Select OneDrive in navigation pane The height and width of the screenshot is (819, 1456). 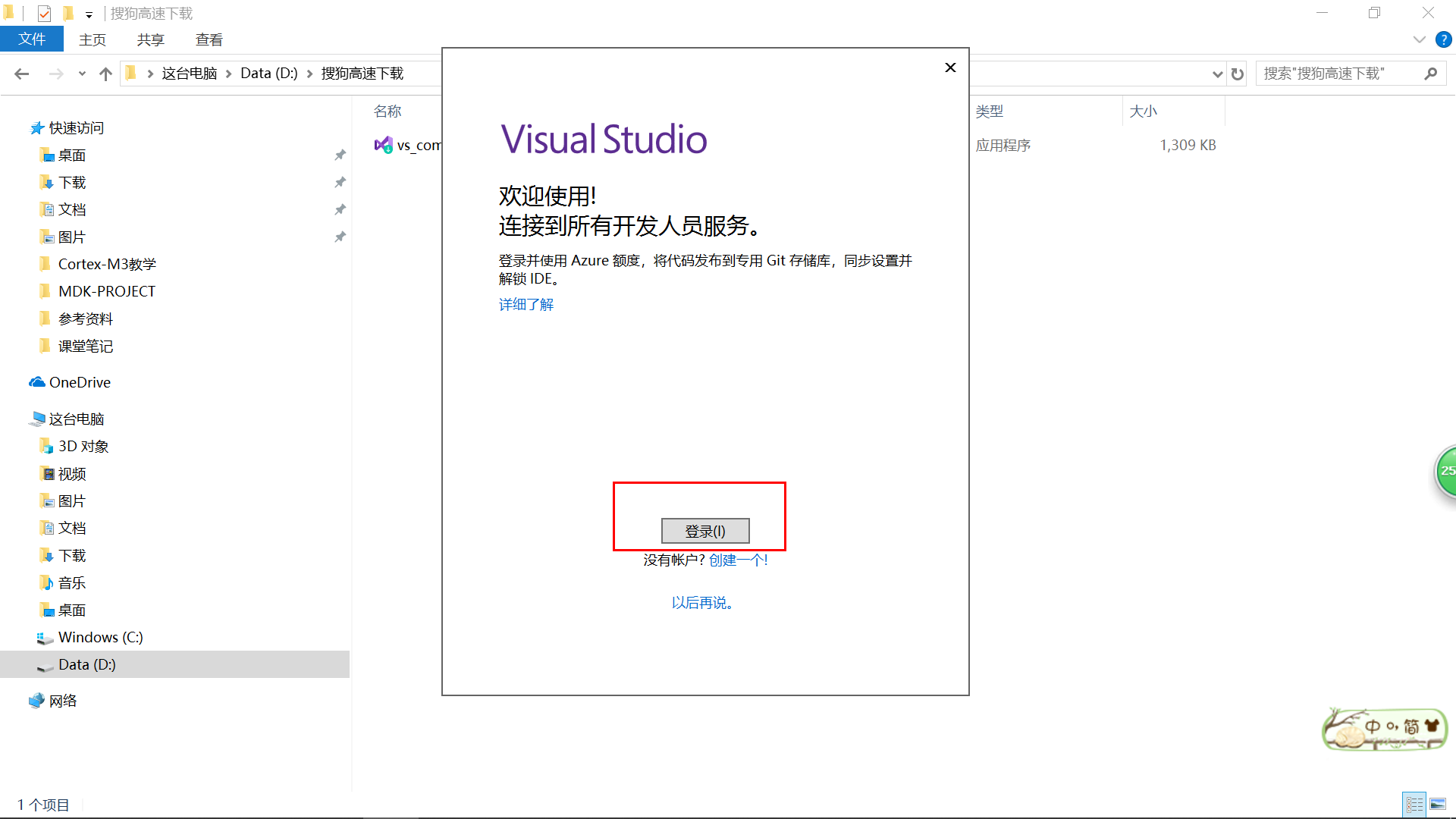(80, 382)
